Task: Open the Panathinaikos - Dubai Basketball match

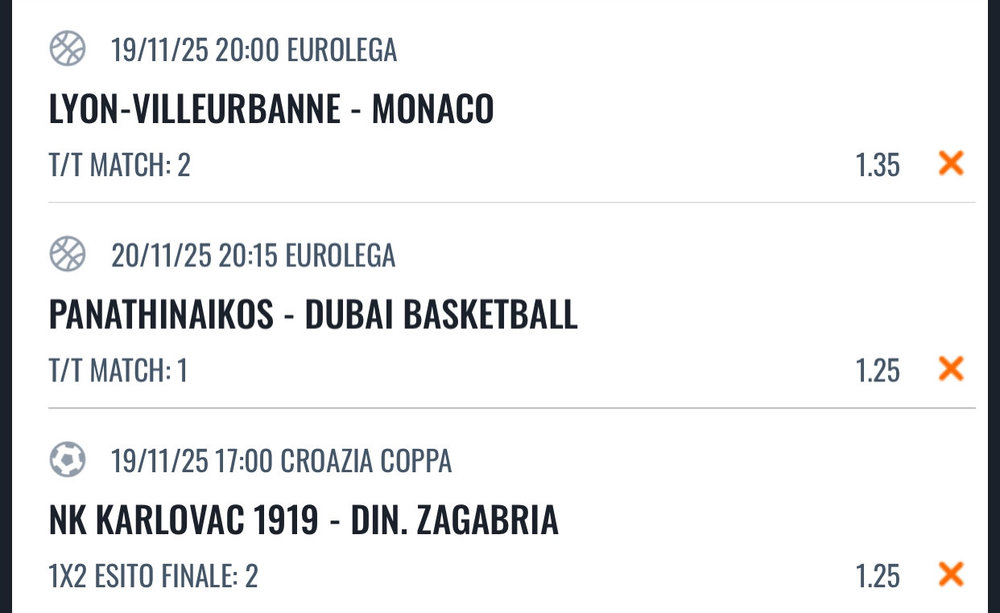Action: point(313,315)
